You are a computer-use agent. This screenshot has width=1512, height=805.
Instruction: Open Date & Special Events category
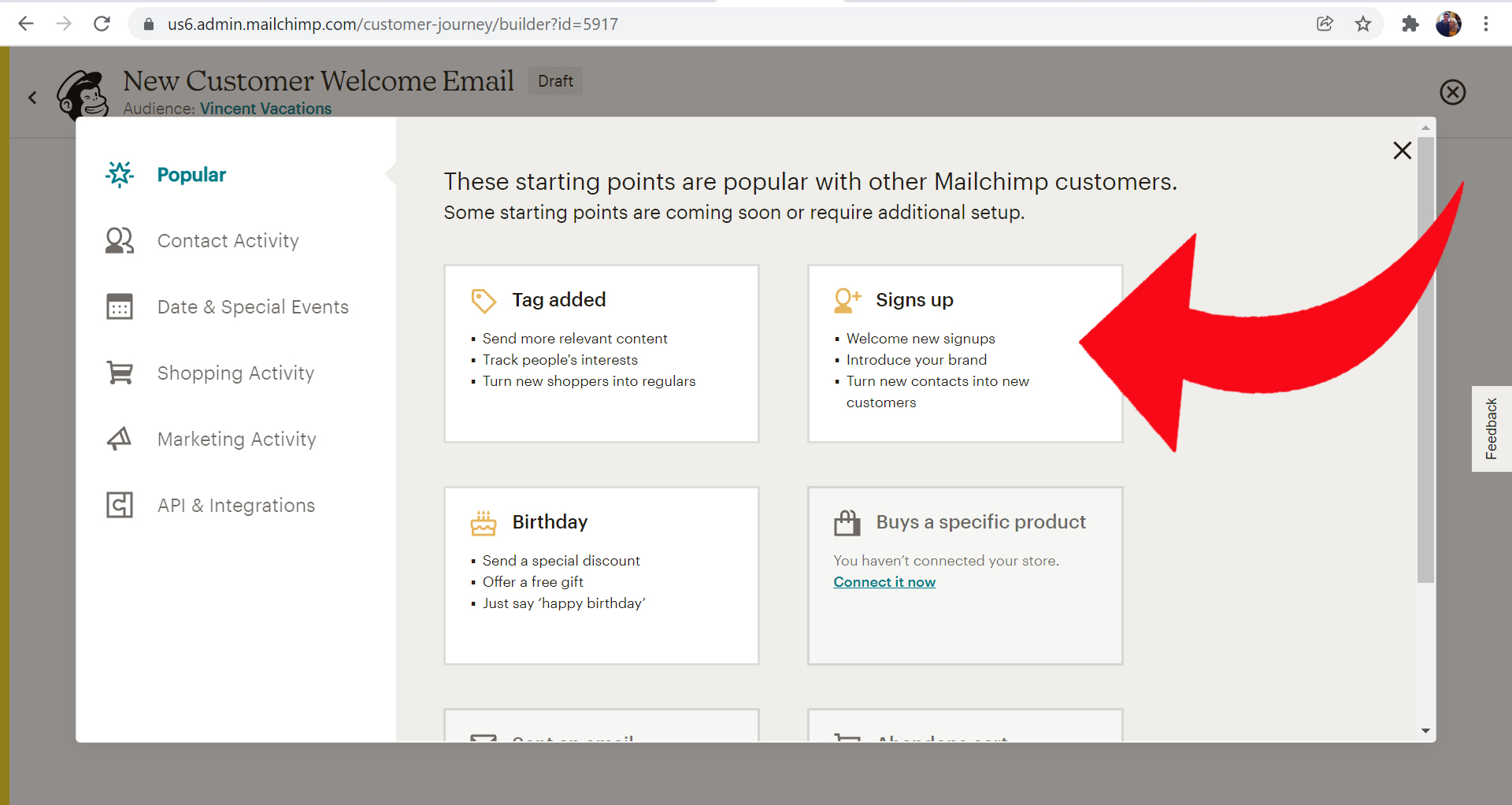(x=253, y=307)
